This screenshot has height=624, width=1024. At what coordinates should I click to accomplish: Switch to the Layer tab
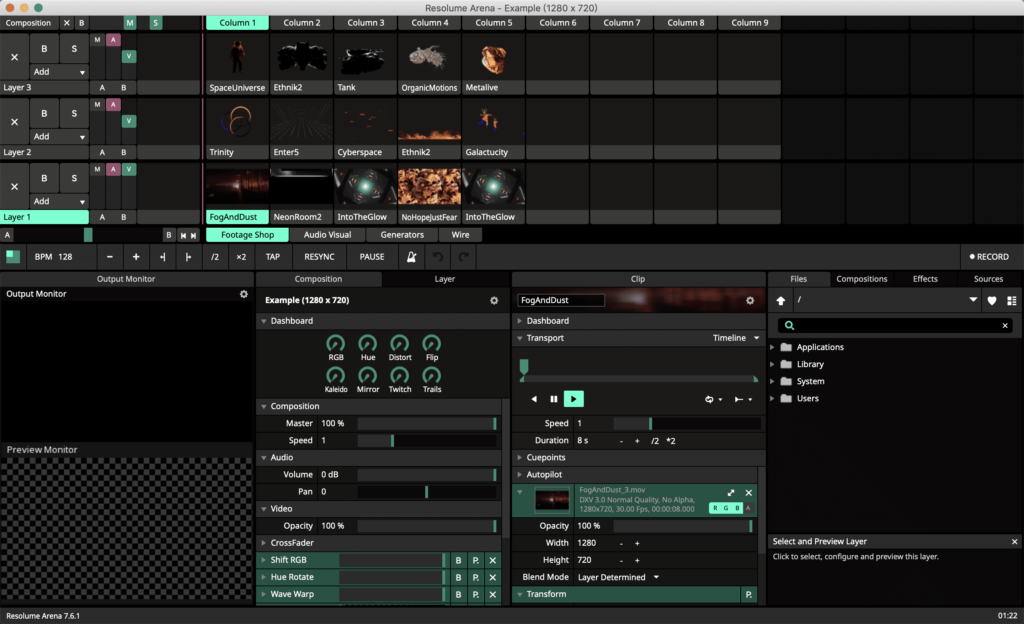click(x=445, y=279)
